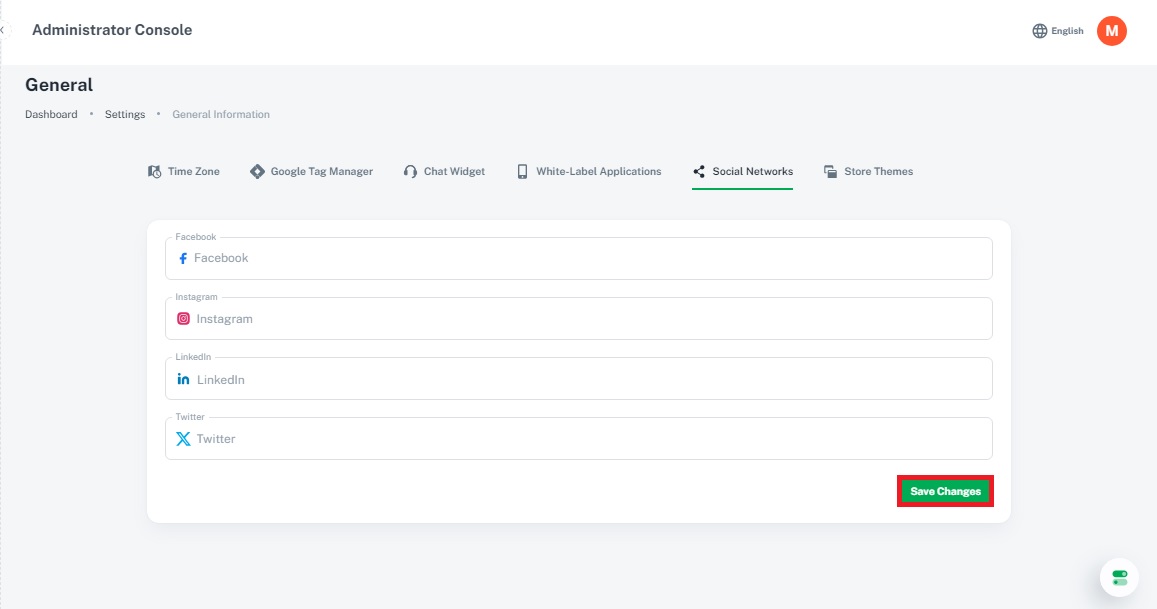Viewport: 1157px width, 609px height.
Task: Open the user avatar M menu
Action: (1111, 31)
